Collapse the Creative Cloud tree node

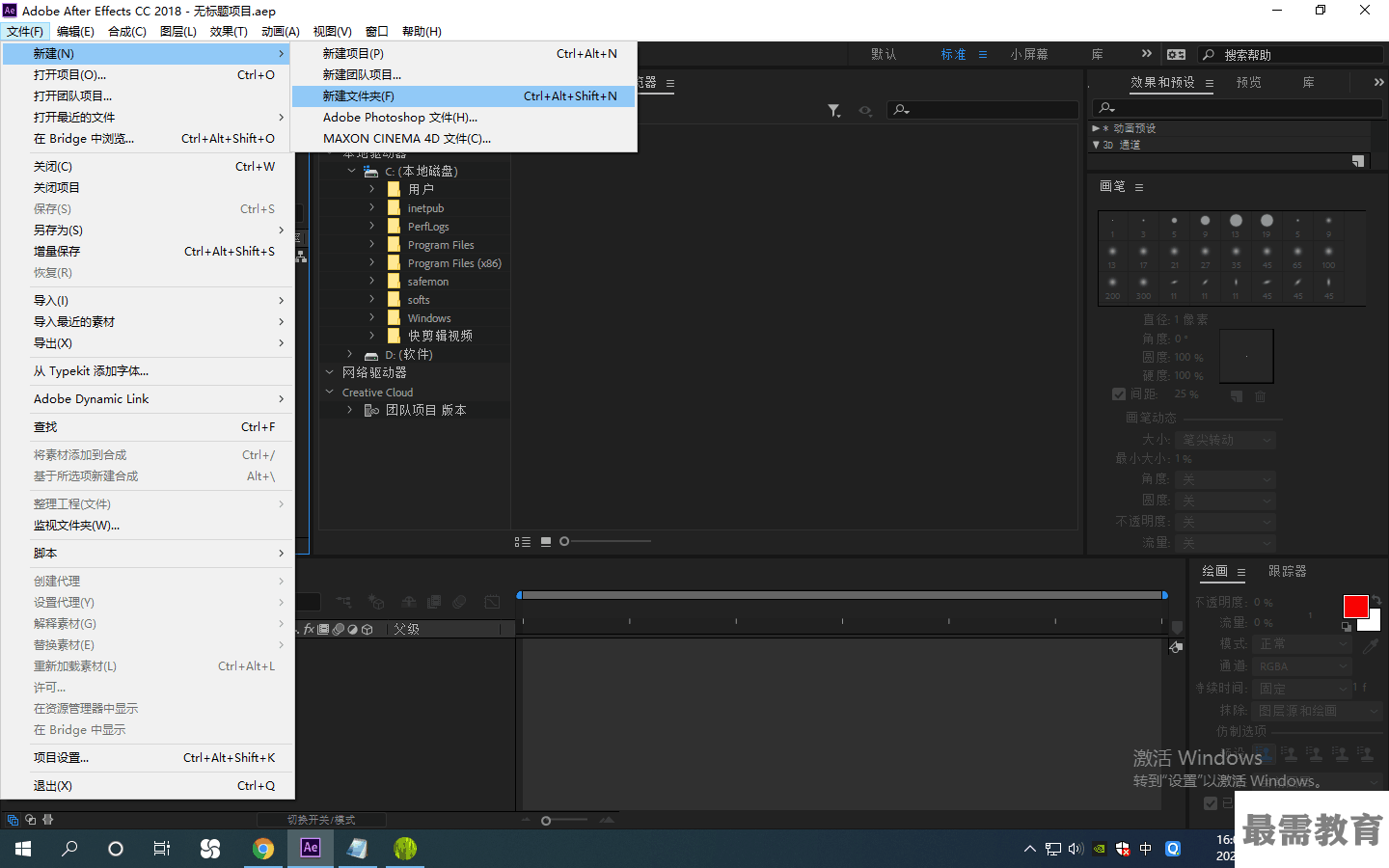tap(330, 393)
